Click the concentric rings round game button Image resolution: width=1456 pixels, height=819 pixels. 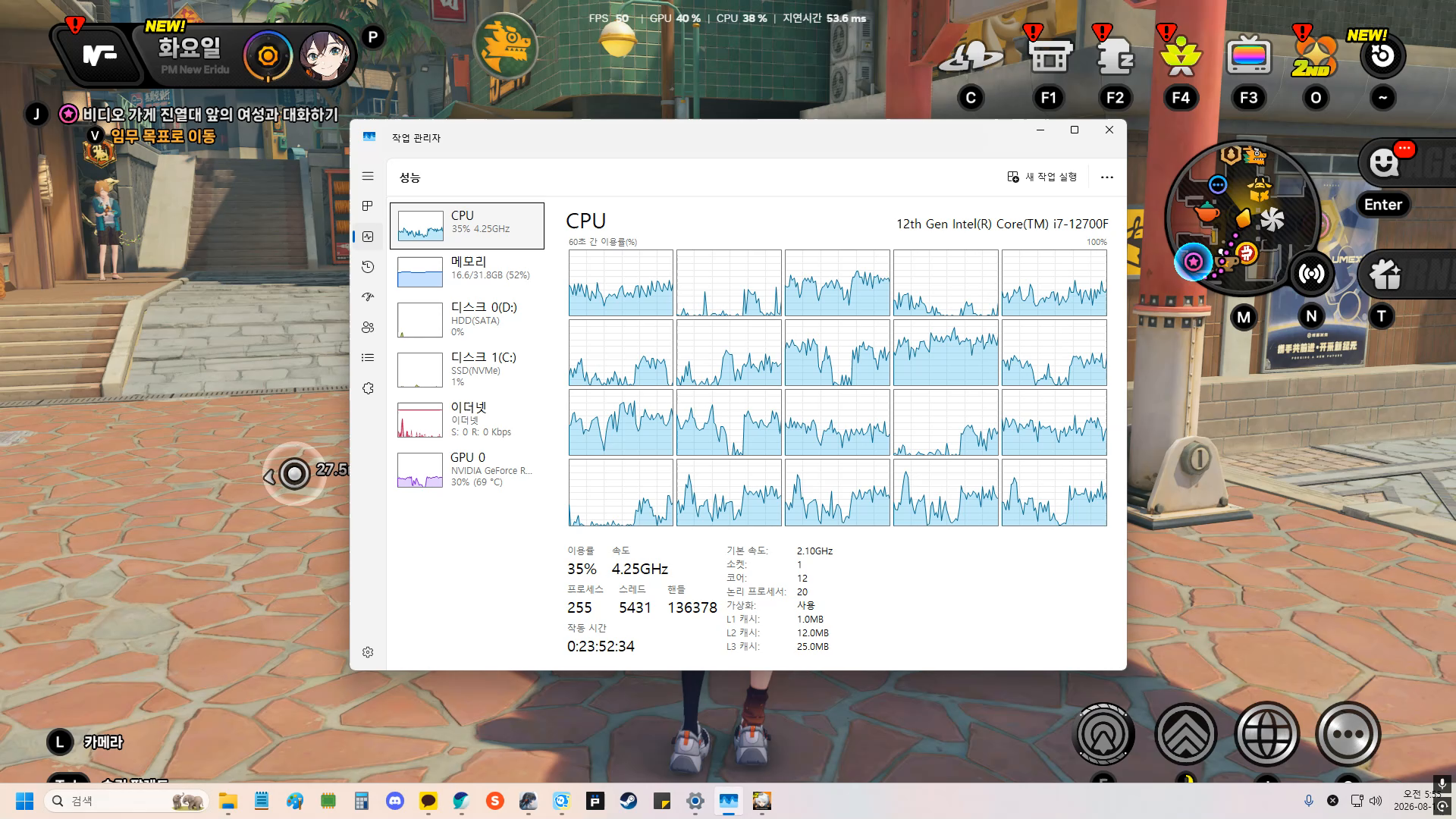tap(1105, 734)
